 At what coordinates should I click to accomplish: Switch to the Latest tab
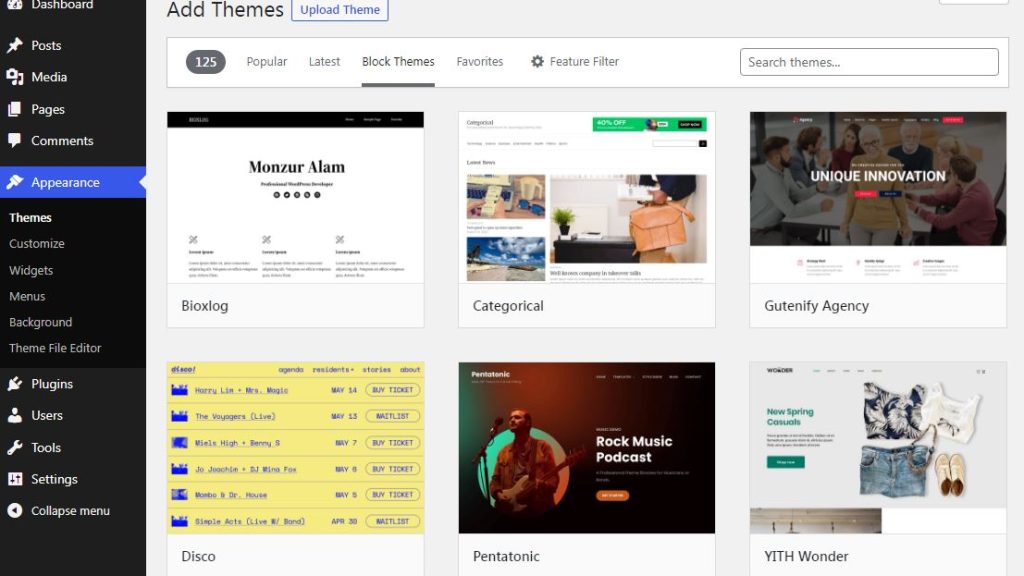pos(325,61)
